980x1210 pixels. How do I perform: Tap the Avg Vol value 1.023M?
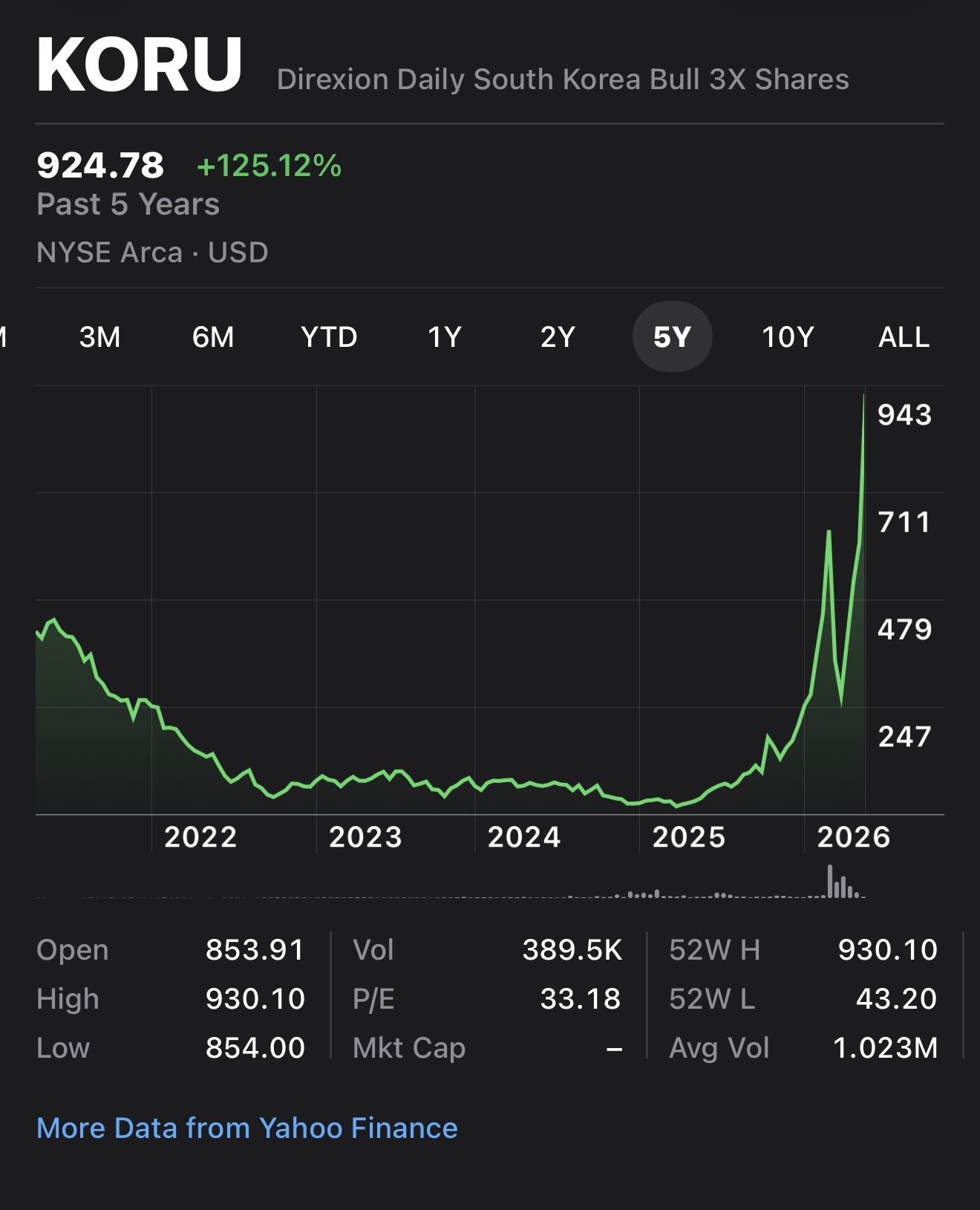[x=886, y=1047]
